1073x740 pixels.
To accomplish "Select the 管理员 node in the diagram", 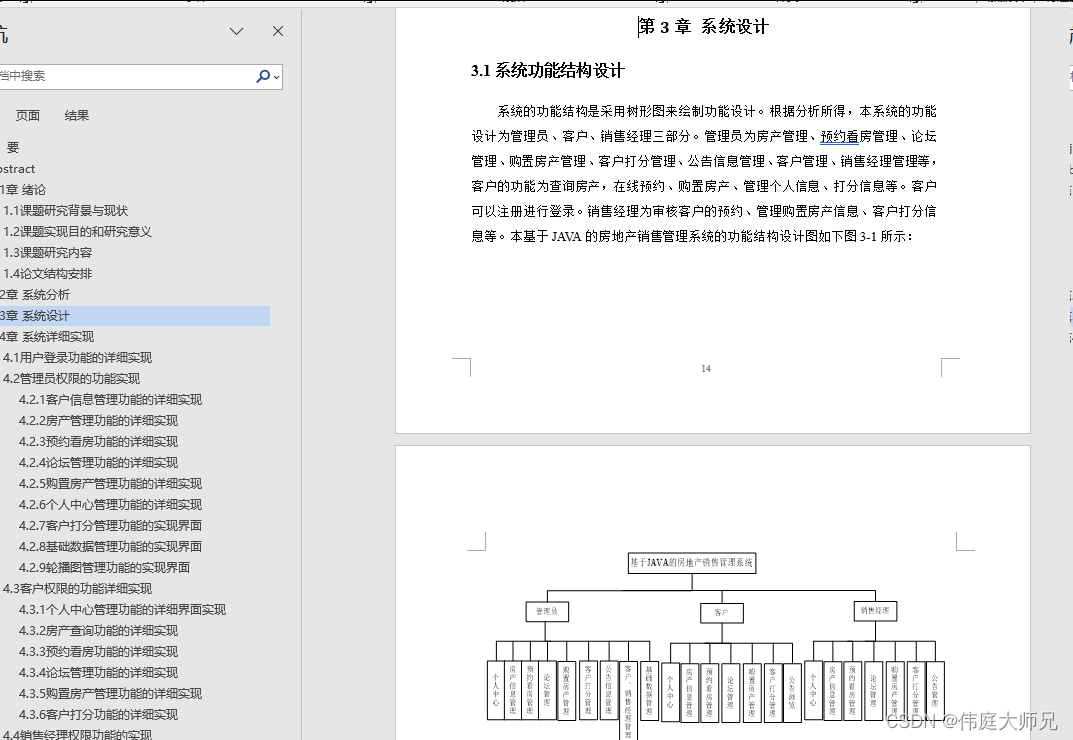I will 547,611.
